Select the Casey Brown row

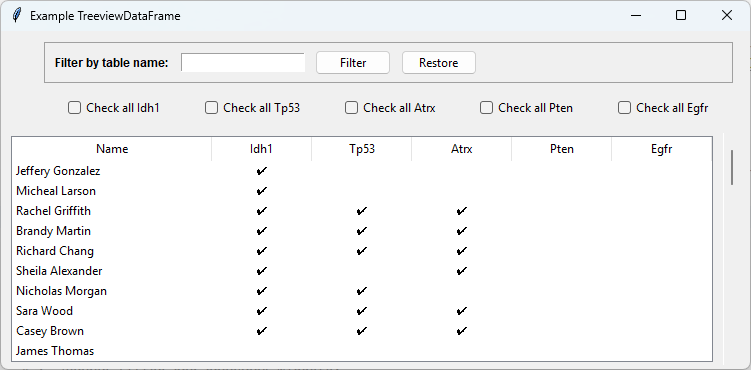pyautogui.click(x=362, y=331)
